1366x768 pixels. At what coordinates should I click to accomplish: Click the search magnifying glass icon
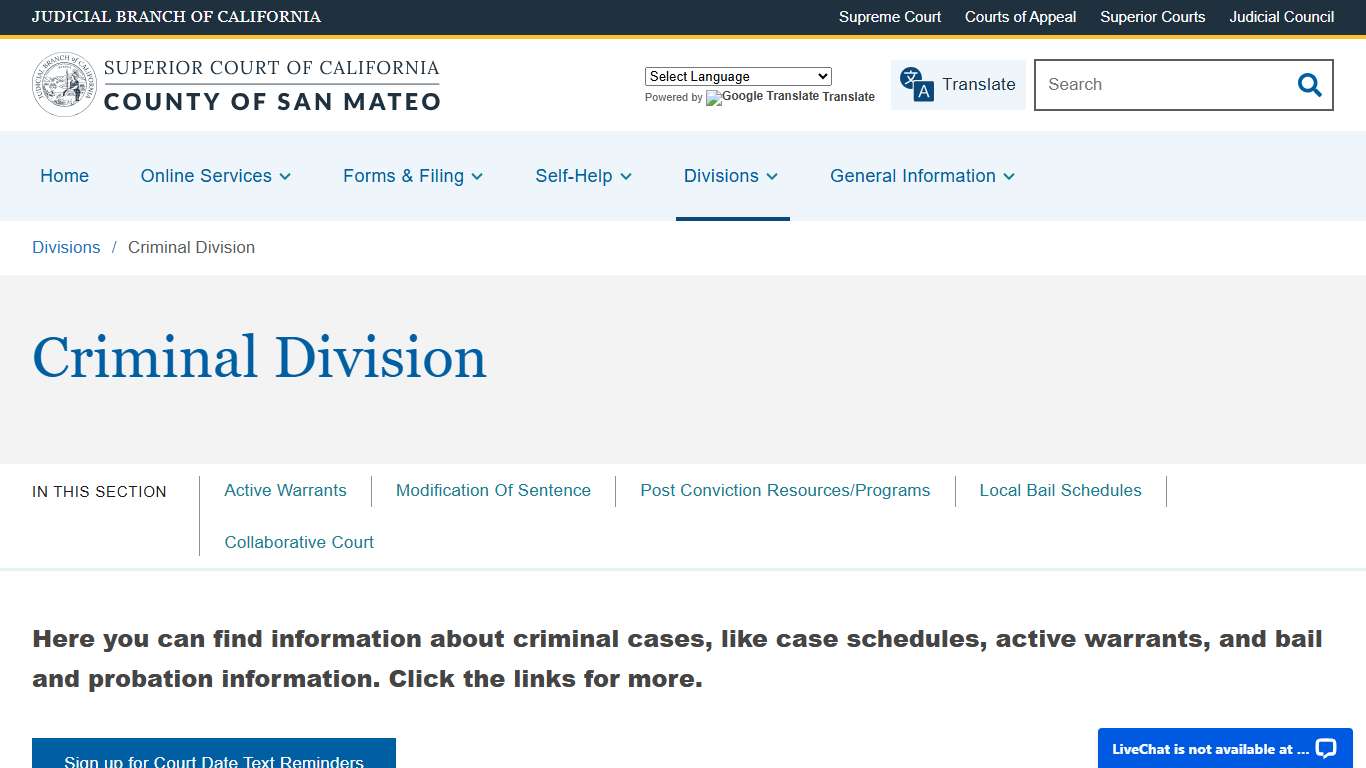point(1308,85)
